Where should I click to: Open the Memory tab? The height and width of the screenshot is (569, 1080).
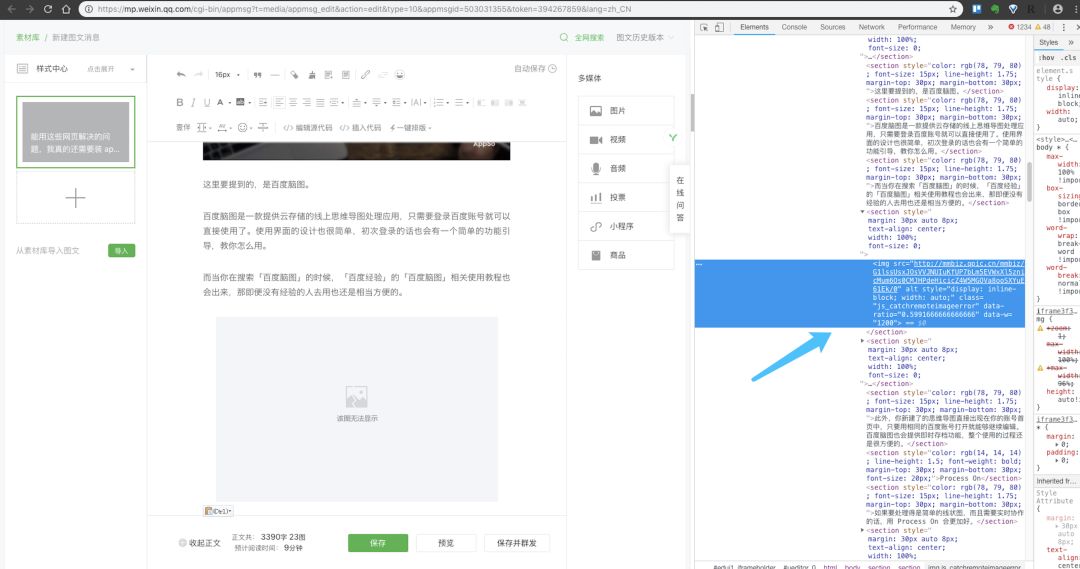[963, 27]
